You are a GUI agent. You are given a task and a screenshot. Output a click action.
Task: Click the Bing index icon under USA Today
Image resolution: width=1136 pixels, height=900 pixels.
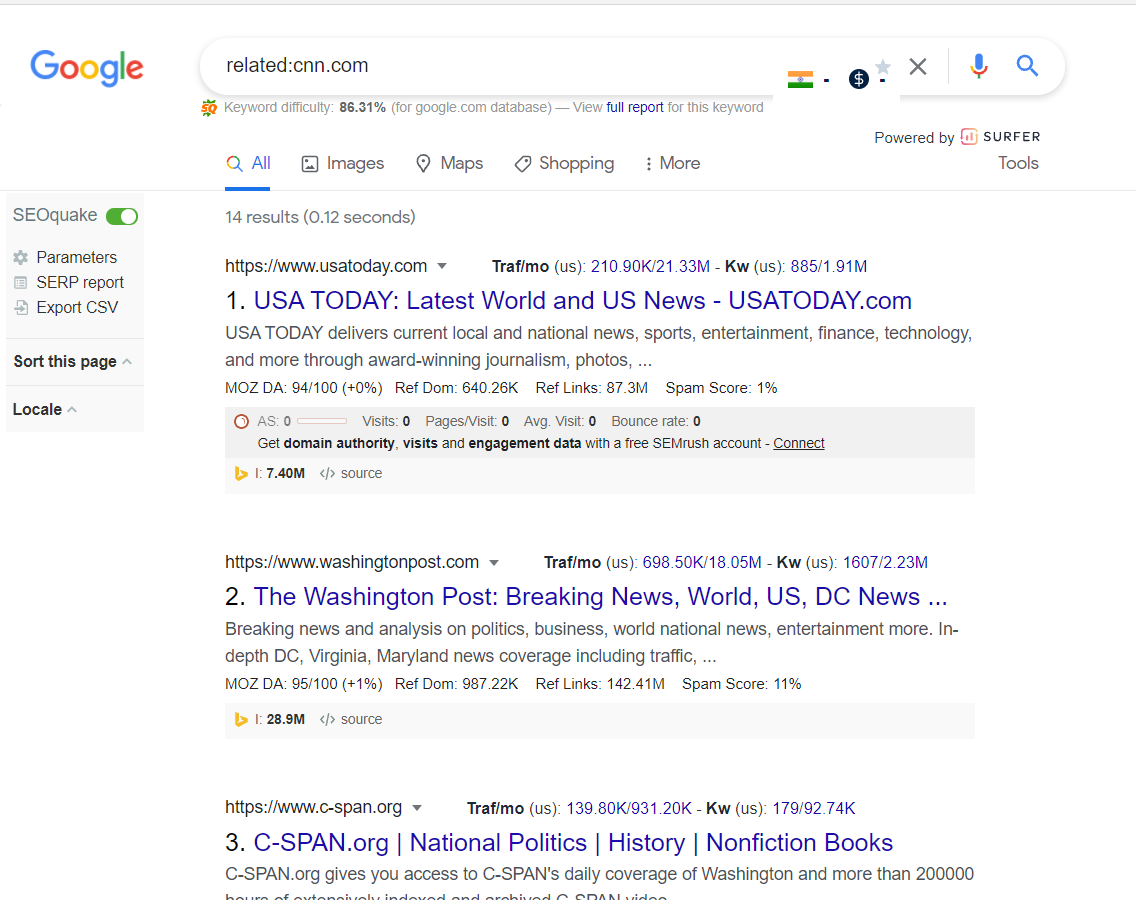click(x=241, y=474)
